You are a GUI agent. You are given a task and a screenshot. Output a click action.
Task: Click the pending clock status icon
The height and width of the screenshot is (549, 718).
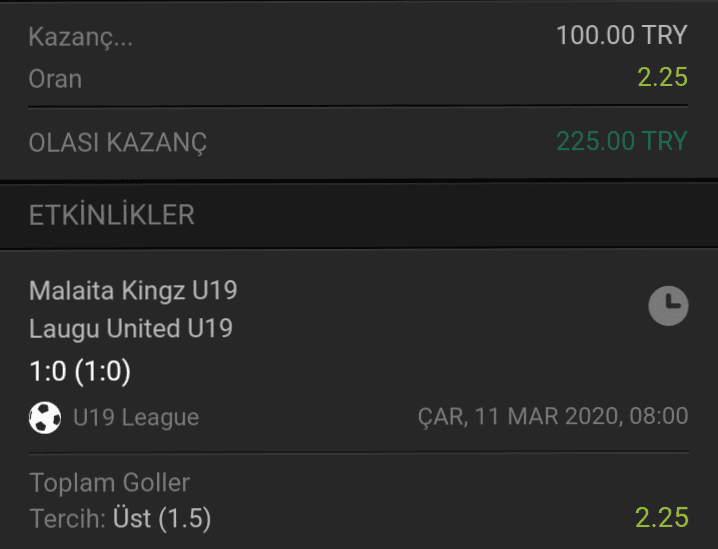668,305
